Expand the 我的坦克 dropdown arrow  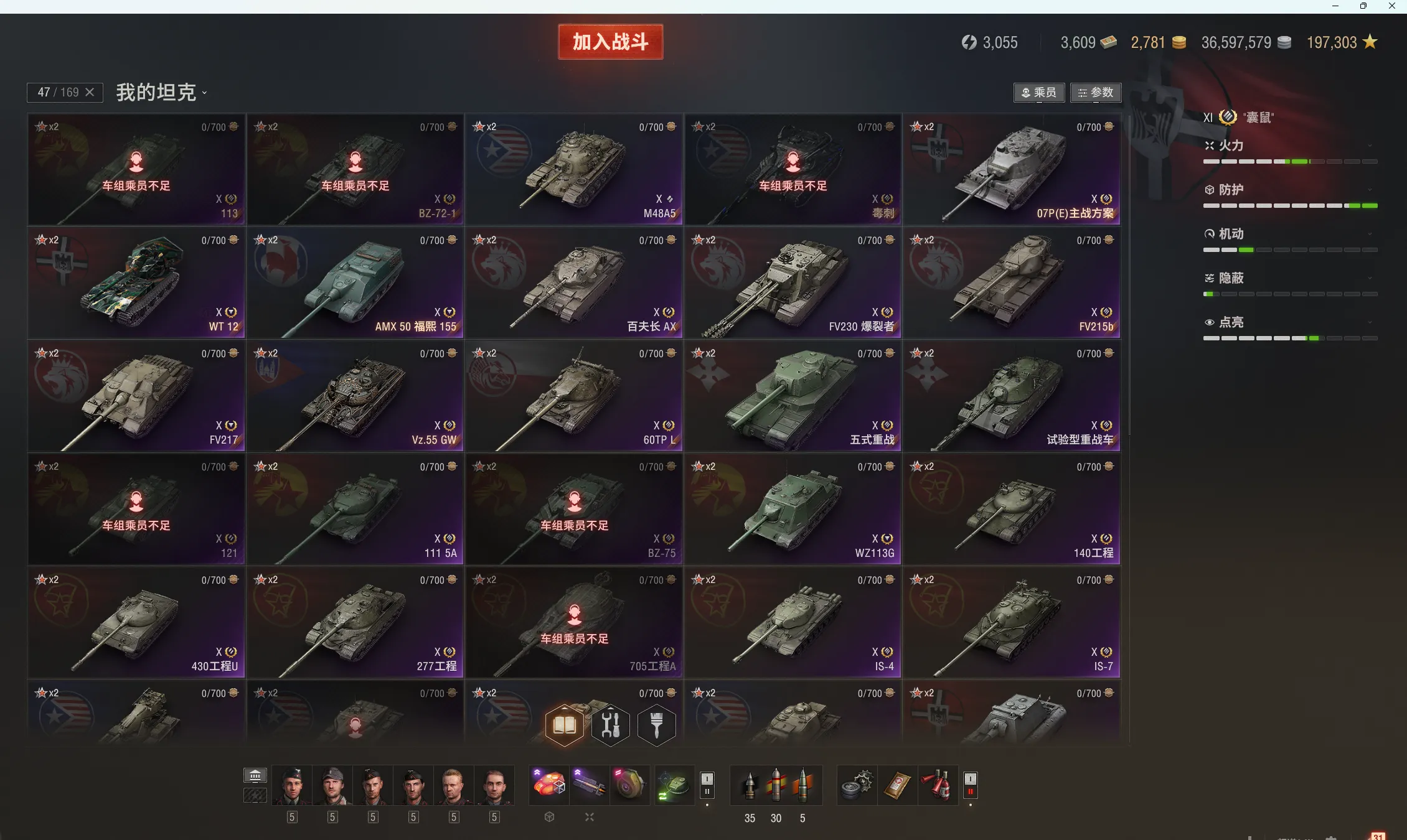tap(204, 93)
